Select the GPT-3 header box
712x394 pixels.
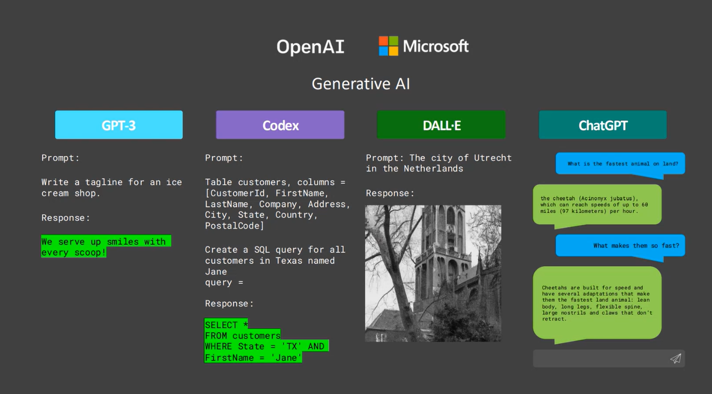pos(119,125)
